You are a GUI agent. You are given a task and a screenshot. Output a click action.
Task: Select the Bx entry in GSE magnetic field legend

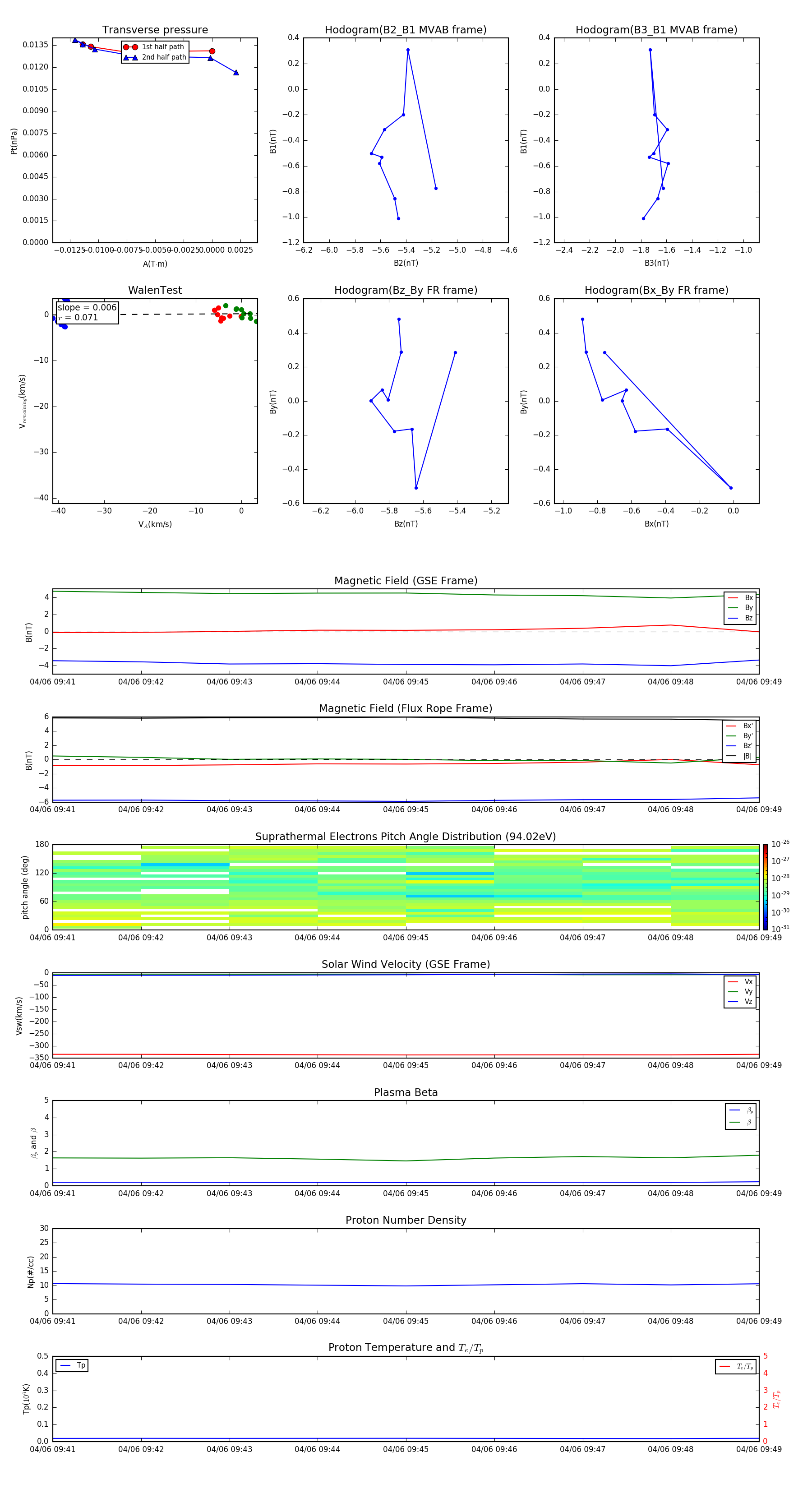pyautogui.click(x=740, y=598)
